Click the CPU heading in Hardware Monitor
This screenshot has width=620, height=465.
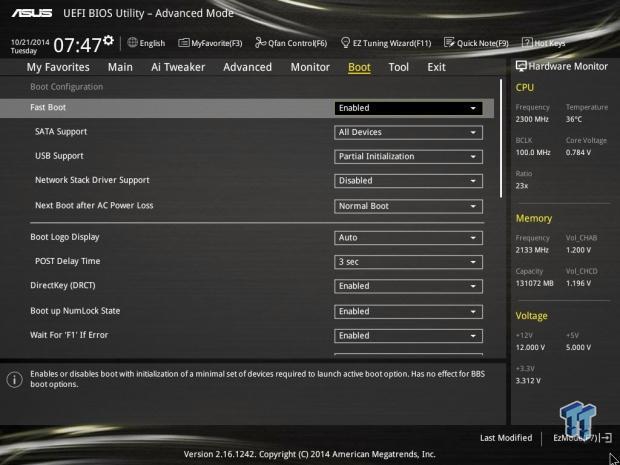525,88
